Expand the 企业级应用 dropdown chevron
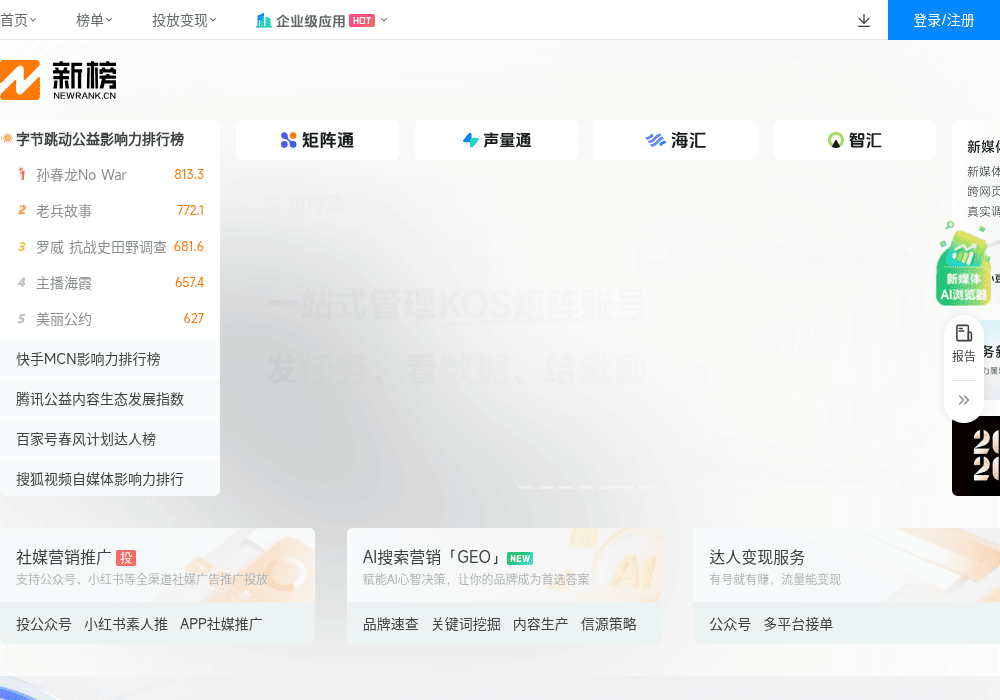This screenshot has width=1000, height=700. [x=384, y=20]
